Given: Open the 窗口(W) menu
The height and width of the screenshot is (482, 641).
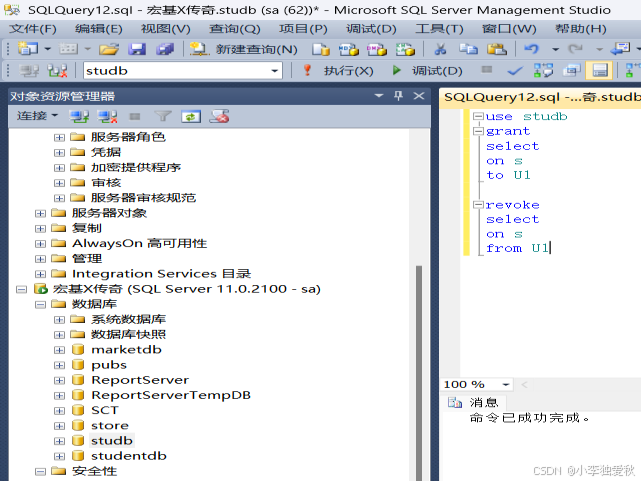Looking at the screenshot, I should point(509,29).
